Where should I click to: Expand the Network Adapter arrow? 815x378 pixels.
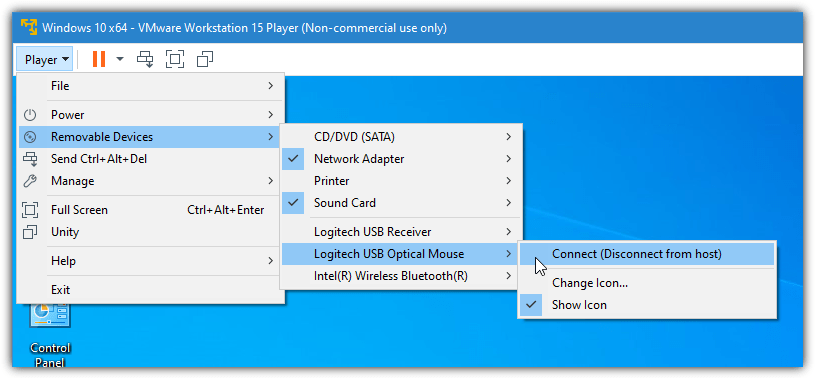[508, 159]
